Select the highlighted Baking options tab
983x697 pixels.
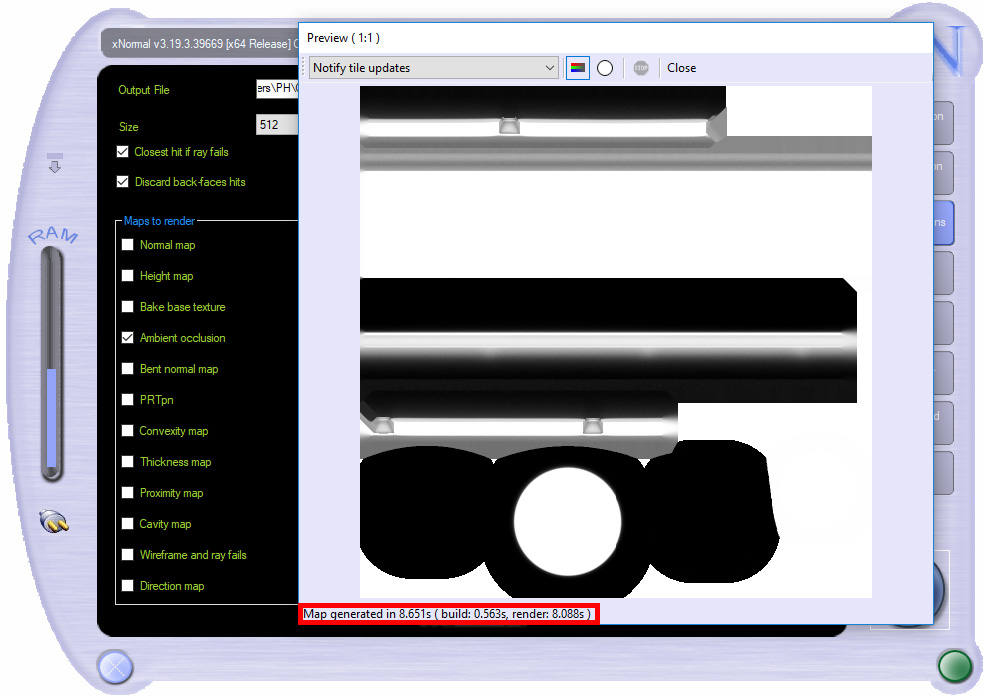tap(942, 223)
